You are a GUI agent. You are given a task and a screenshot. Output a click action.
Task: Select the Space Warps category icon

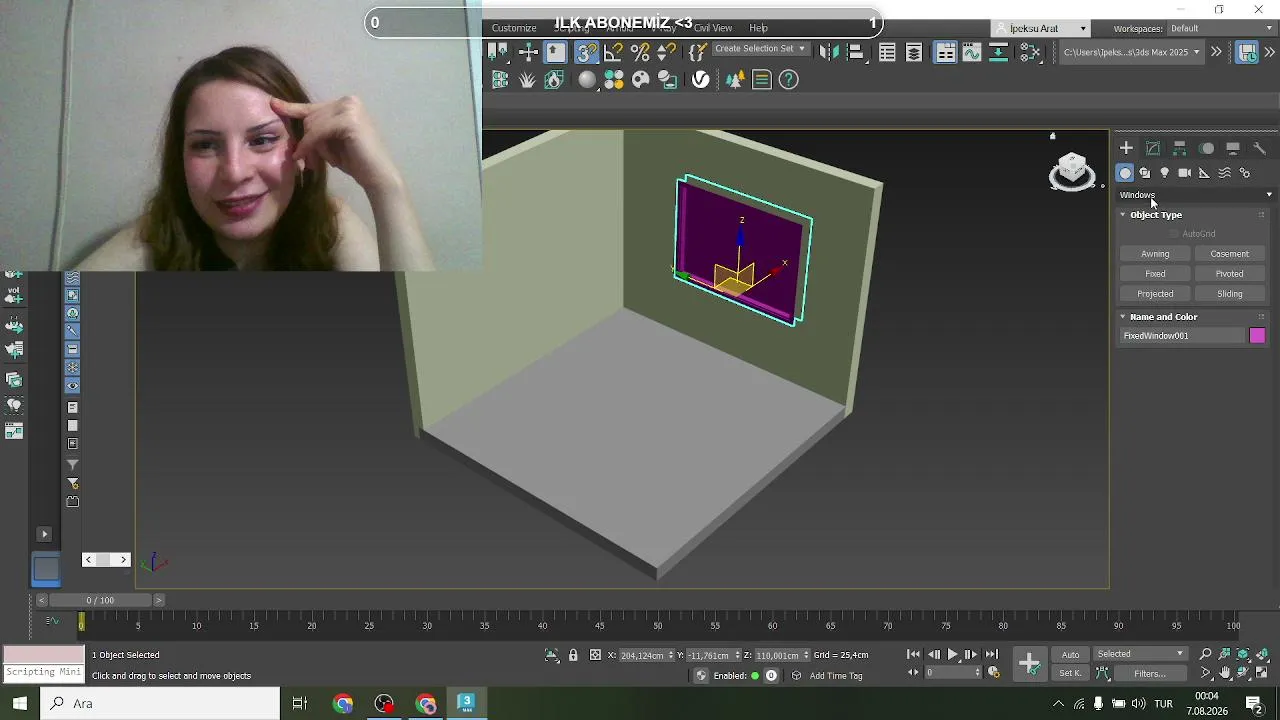(x=1224, y=173)
